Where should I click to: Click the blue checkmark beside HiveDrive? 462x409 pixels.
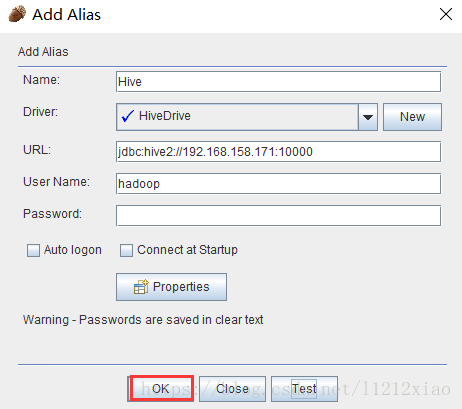128,116
